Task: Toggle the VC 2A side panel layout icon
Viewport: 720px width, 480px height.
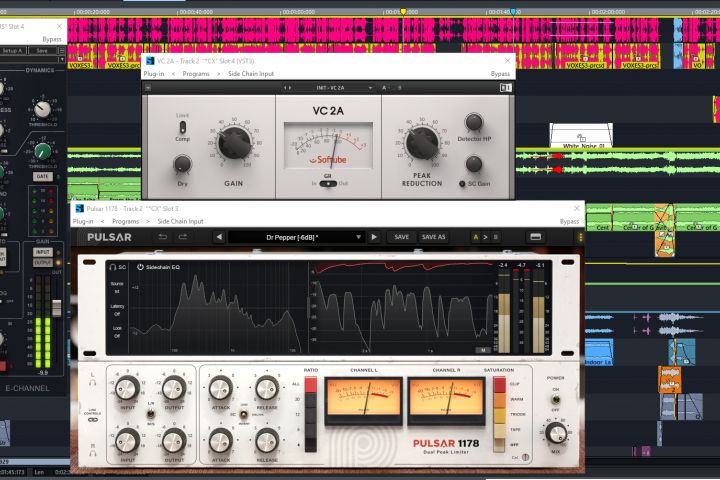Action: click(506, 87)
